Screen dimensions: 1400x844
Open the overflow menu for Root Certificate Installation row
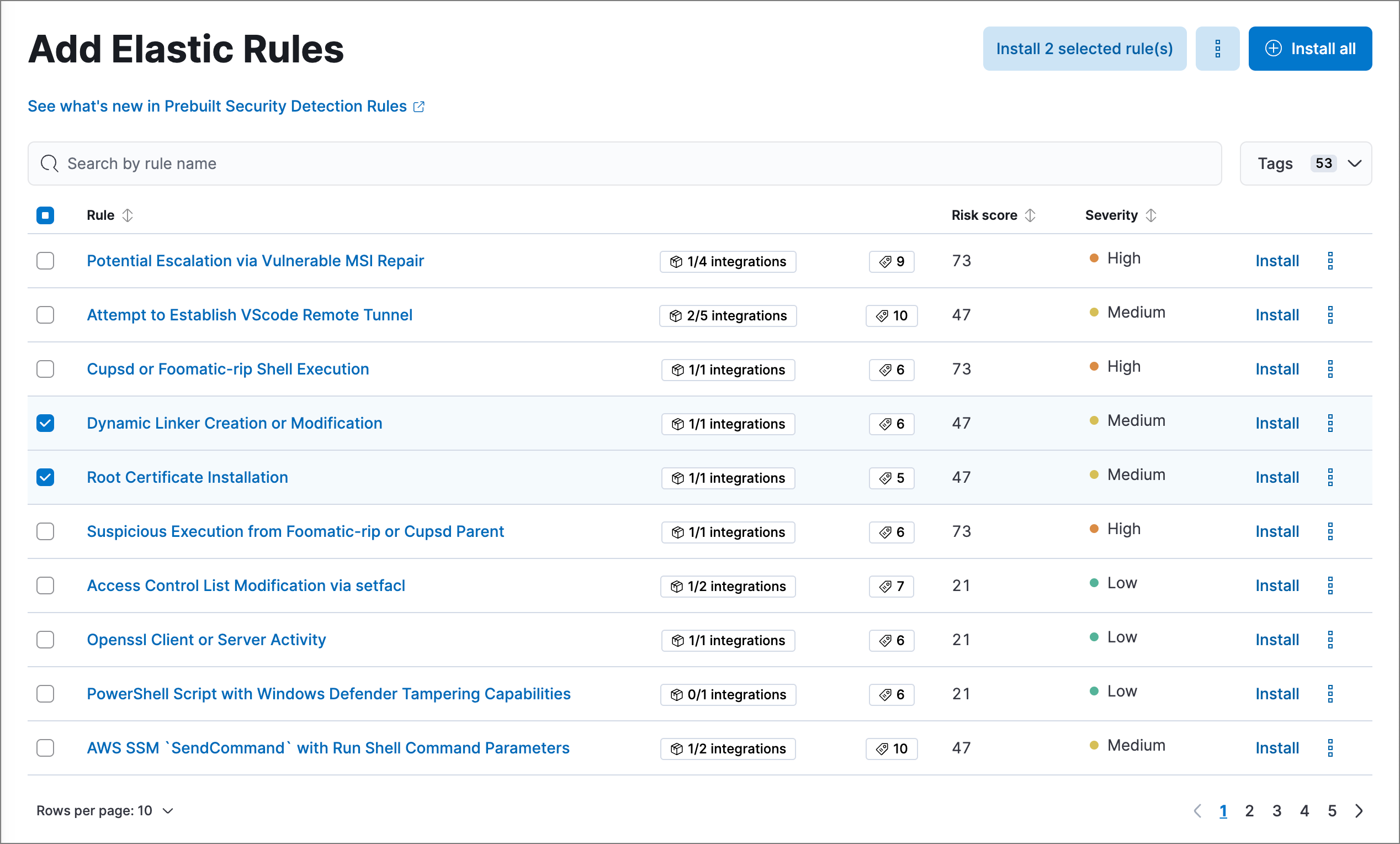1331,477
